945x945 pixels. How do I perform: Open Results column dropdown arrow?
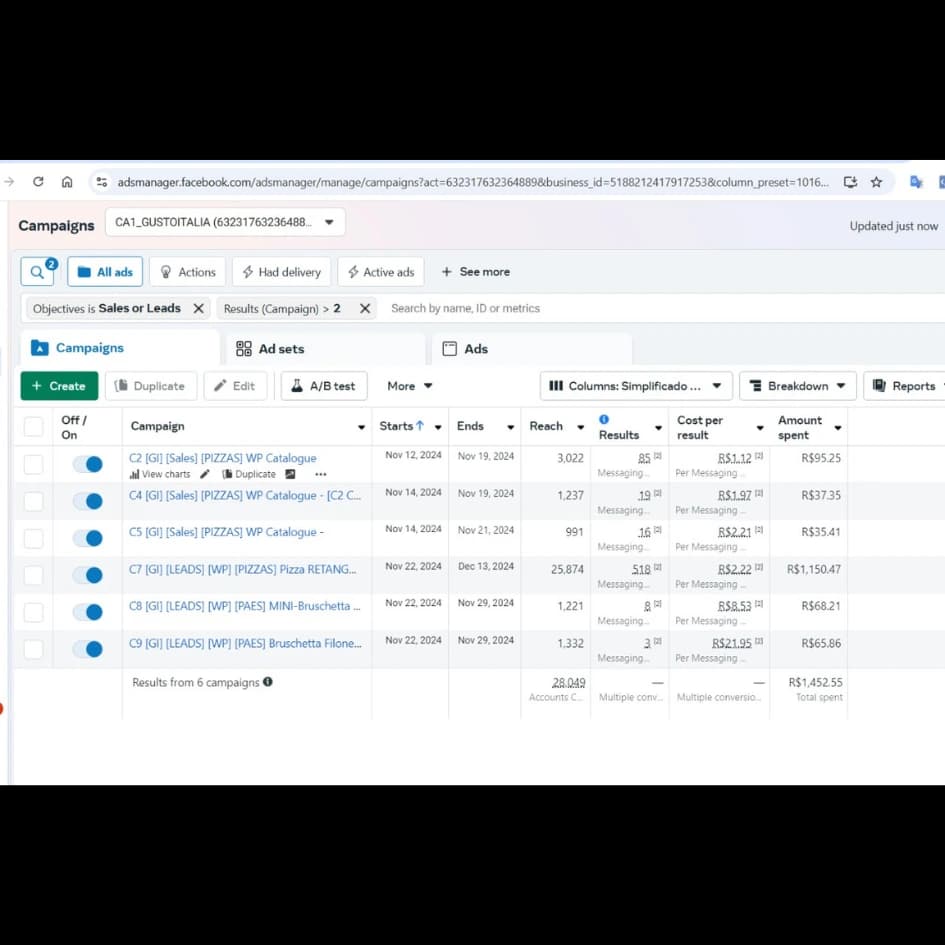(658, 427)
